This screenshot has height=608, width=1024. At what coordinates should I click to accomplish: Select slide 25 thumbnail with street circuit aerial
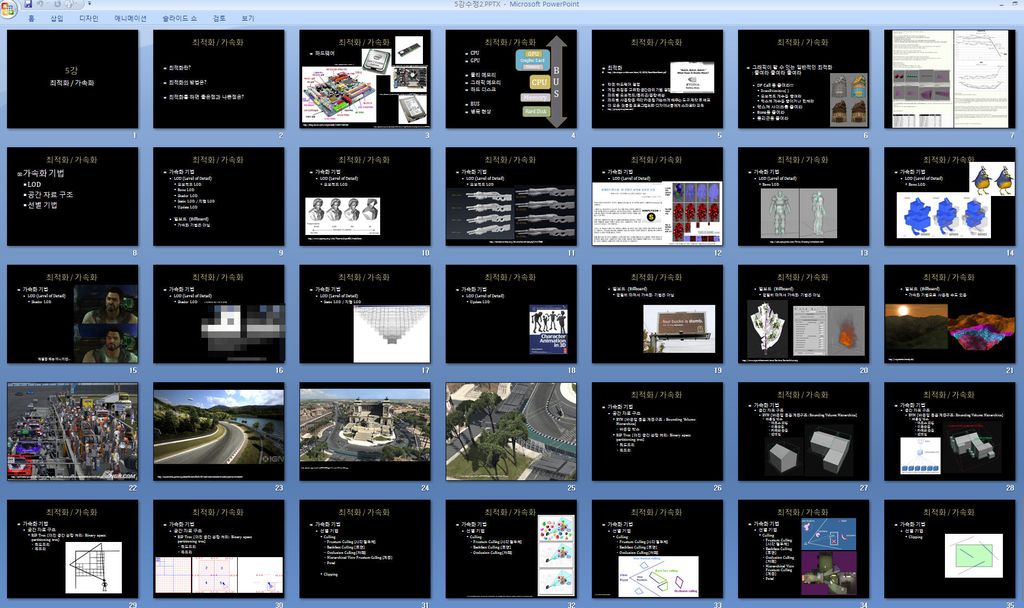(x=511, y=432)
